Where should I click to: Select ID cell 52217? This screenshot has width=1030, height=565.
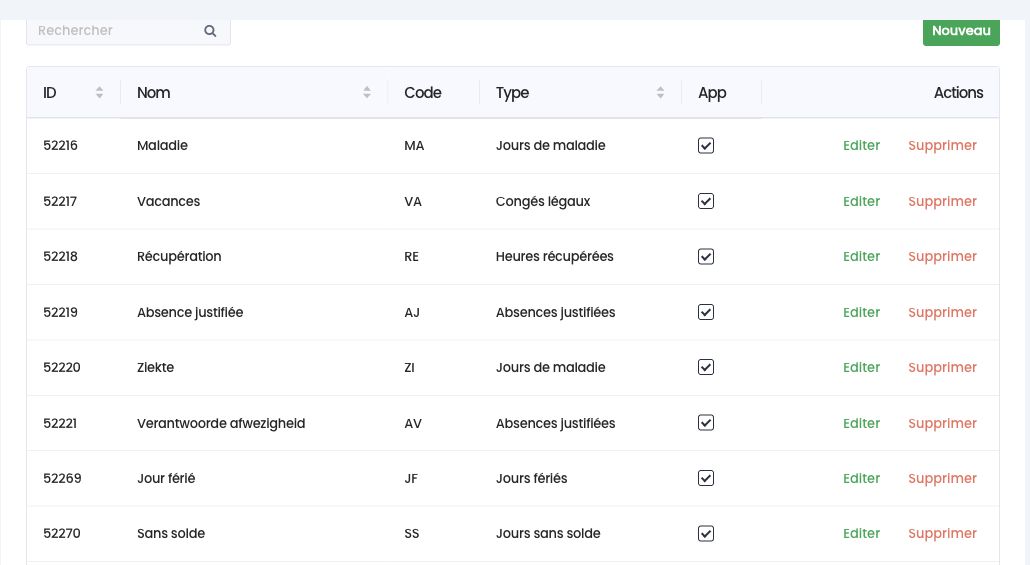(60, 201)
